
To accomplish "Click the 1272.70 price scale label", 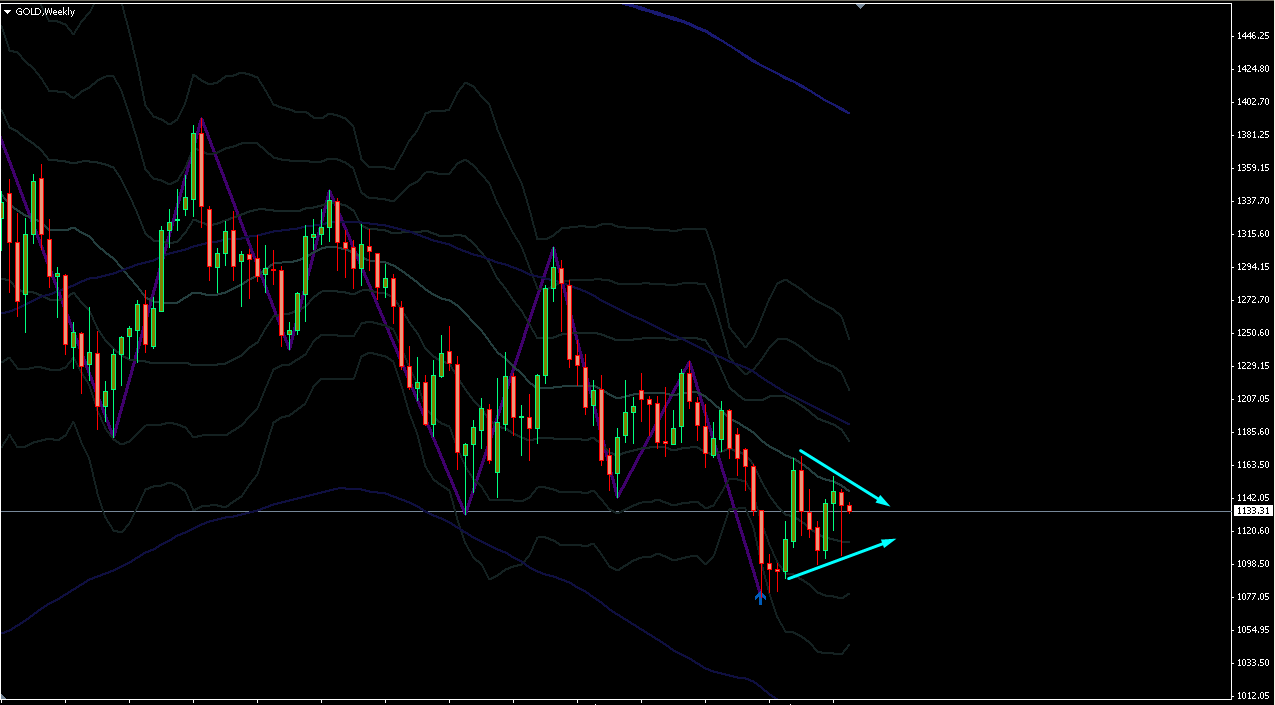I will [x=1253, y=300].
